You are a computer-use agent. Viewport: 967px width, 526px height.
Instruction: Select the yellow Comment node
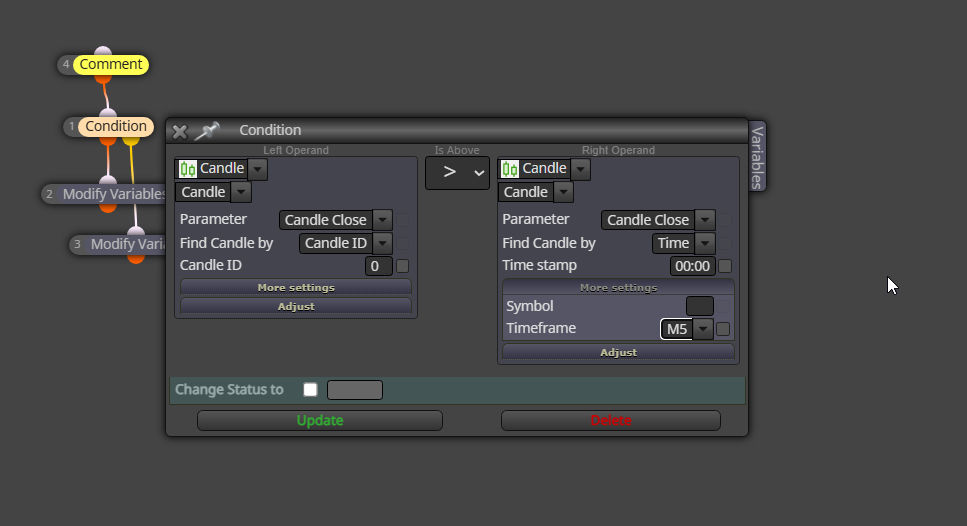(111, 64)
